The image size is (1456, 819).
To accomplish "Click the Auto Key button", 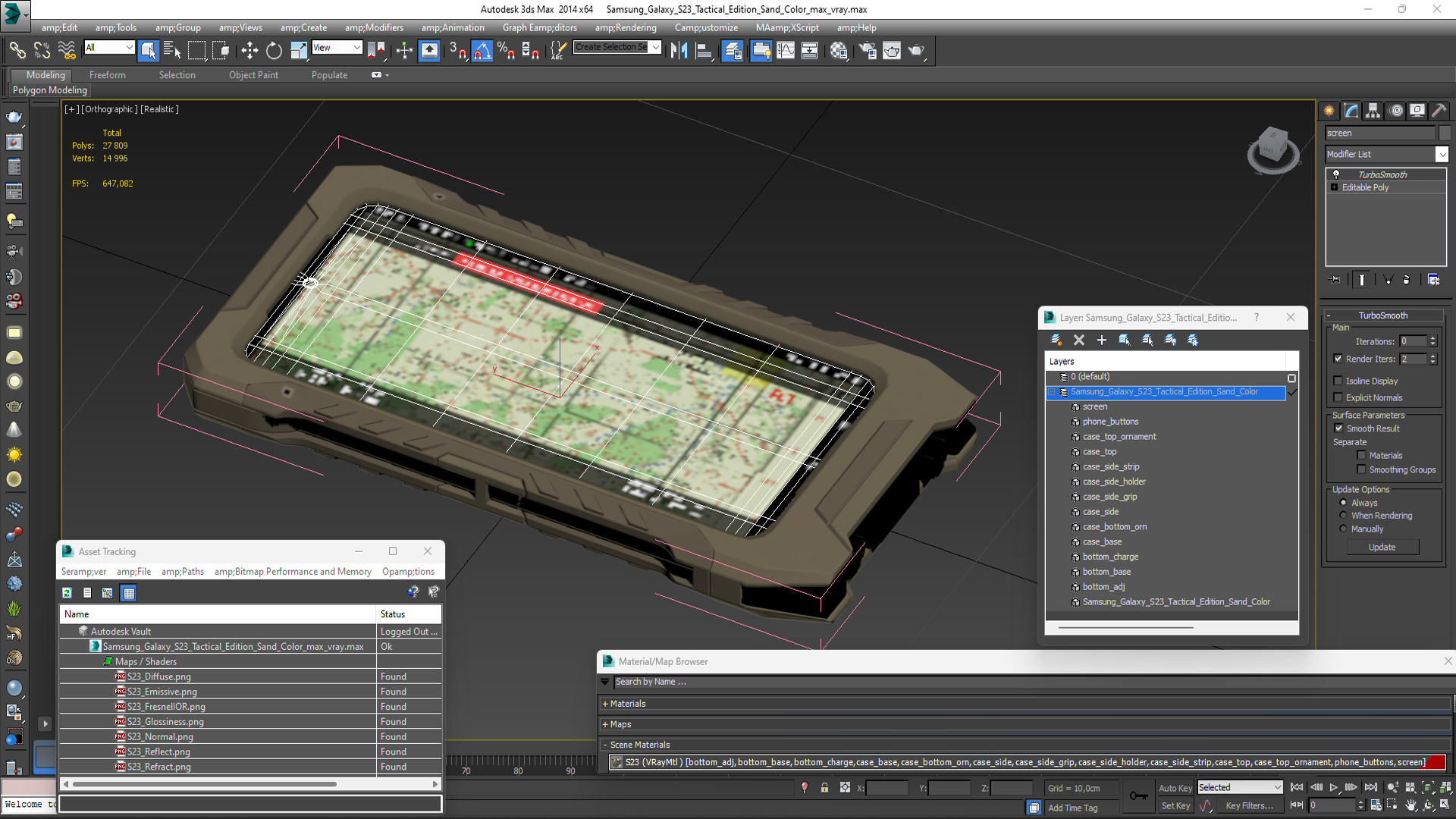I will pyautogui.click(x=1175, y=788).
